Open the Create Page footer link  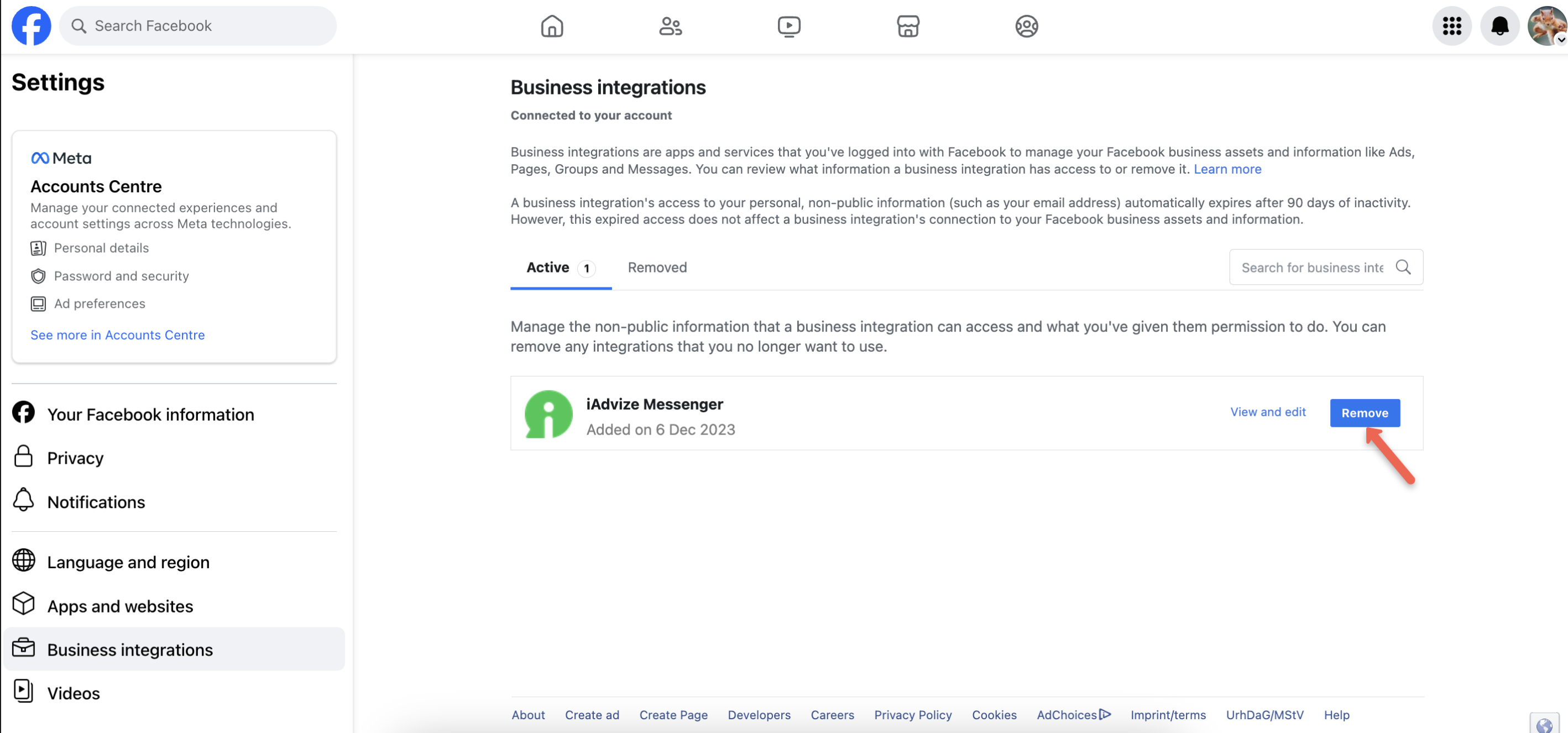673,715
